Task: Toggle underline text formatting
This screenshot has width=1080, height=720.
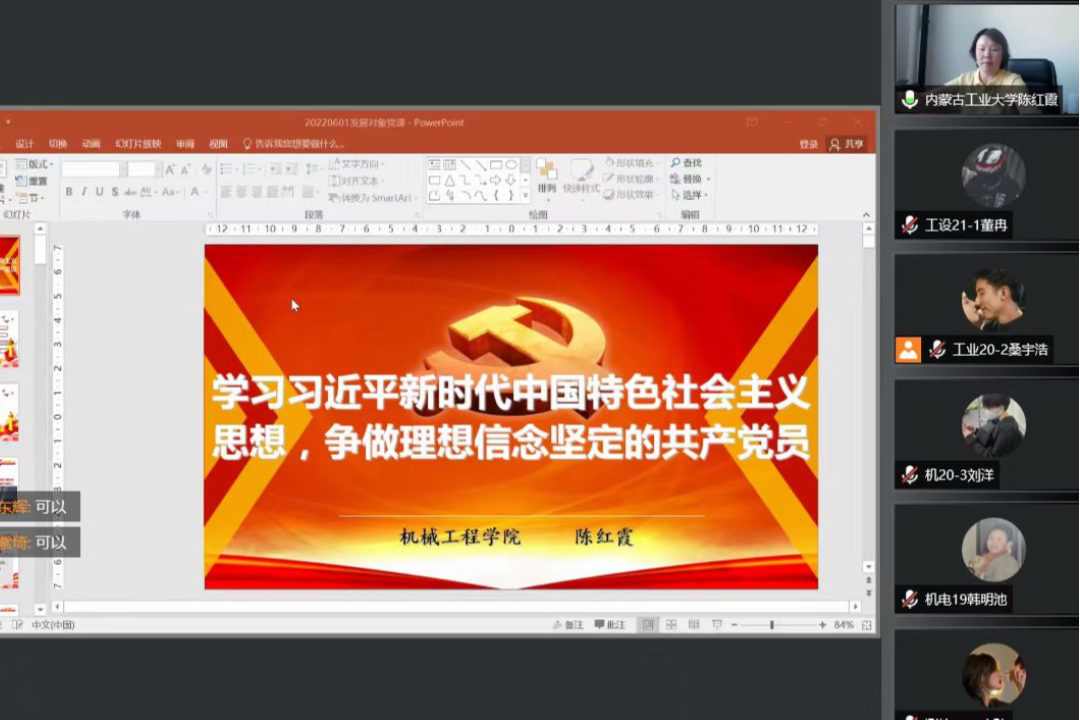Action: pyautogui.click(x=99, y=192)
